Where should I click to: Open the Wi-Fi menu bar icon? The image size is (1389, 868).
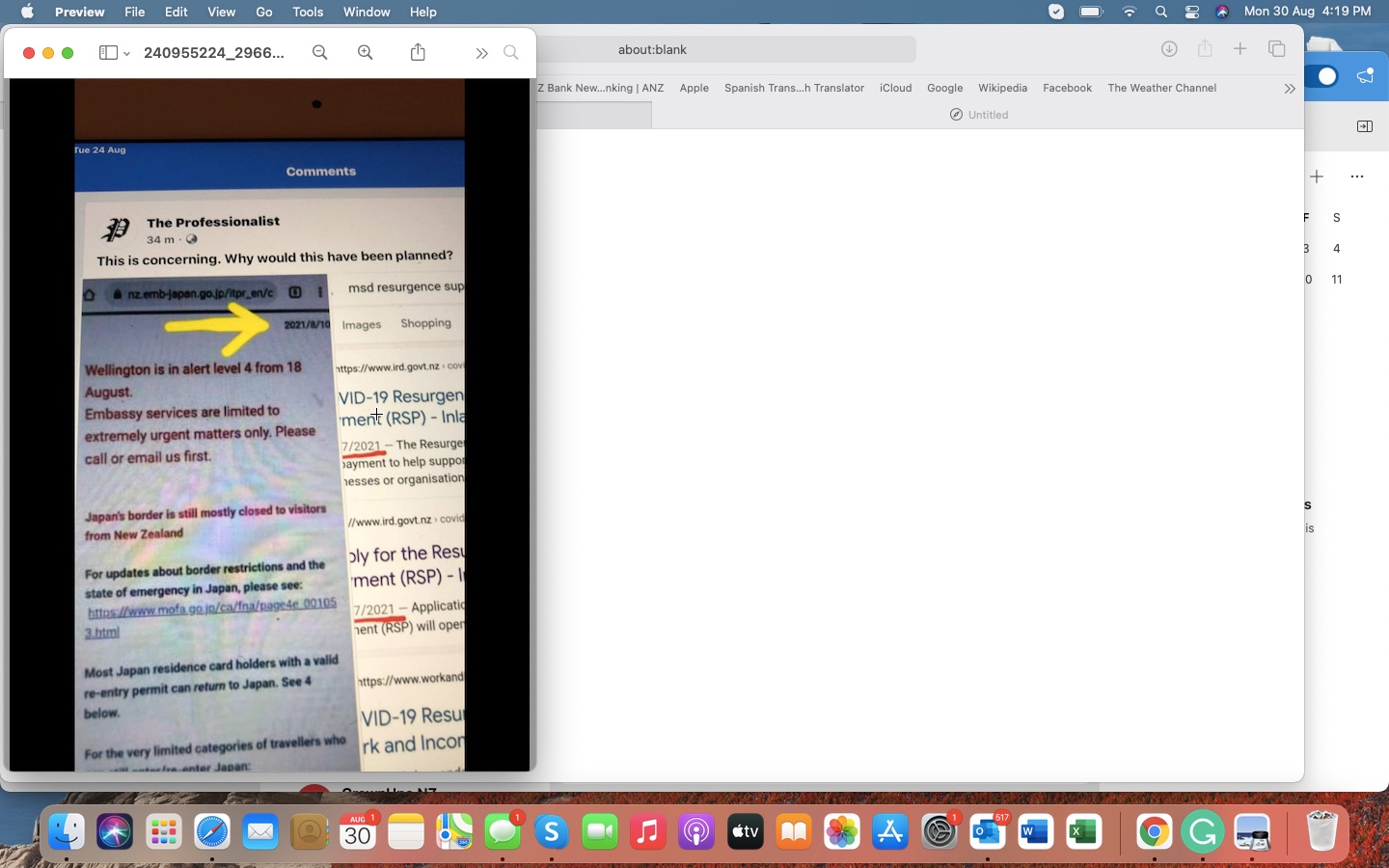[1130, 12]
